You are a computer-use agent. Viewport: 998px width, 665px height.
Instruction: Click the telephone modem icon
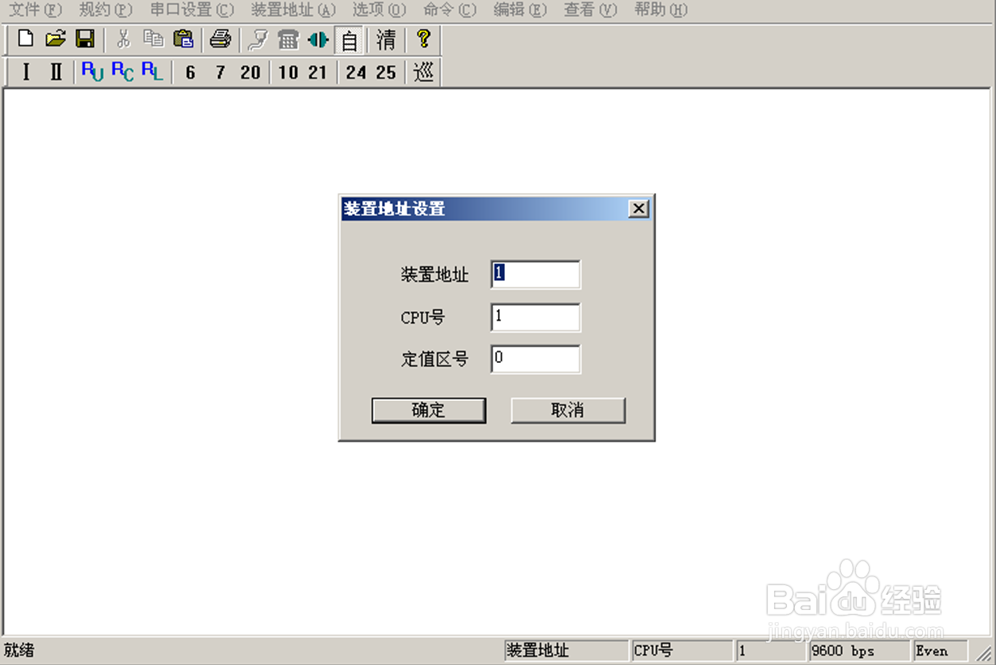pos(288,39)
